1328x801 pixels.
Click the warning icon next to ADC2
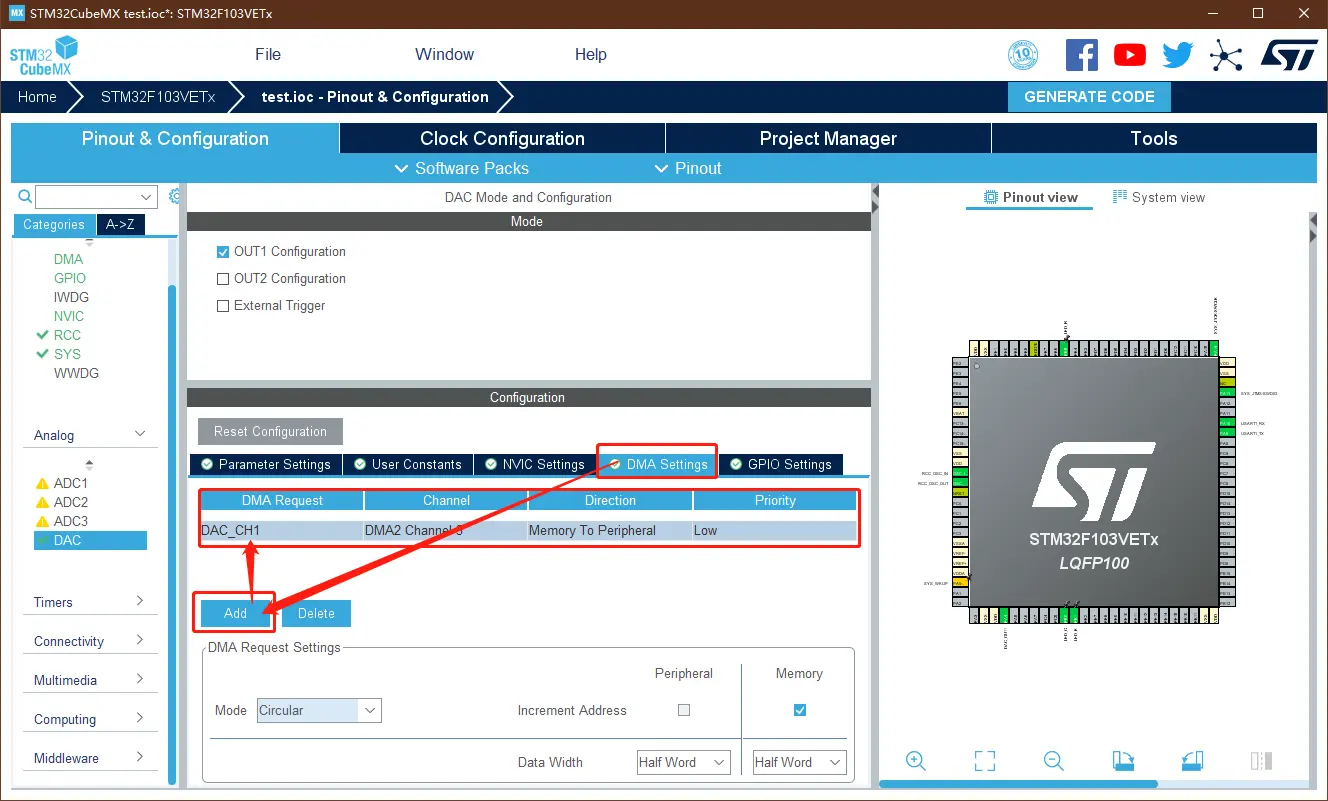(42, 503)
